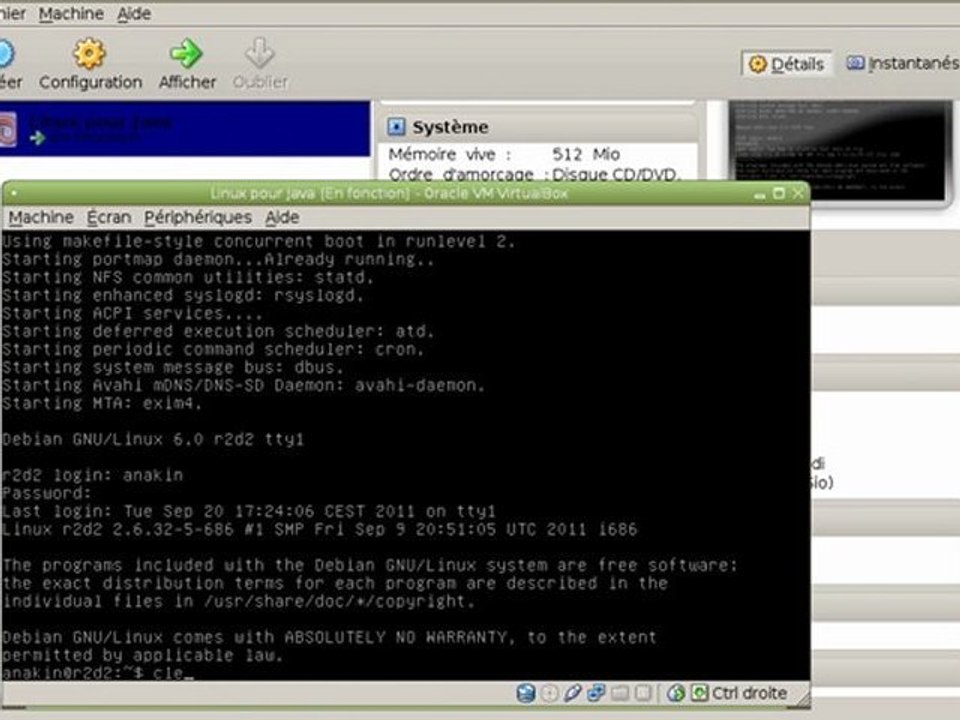The height and width of the screenshot is (720, 960).
Task: Open Aide menu of the VM window
Action: pyautogui.click(x=282, y=217)
